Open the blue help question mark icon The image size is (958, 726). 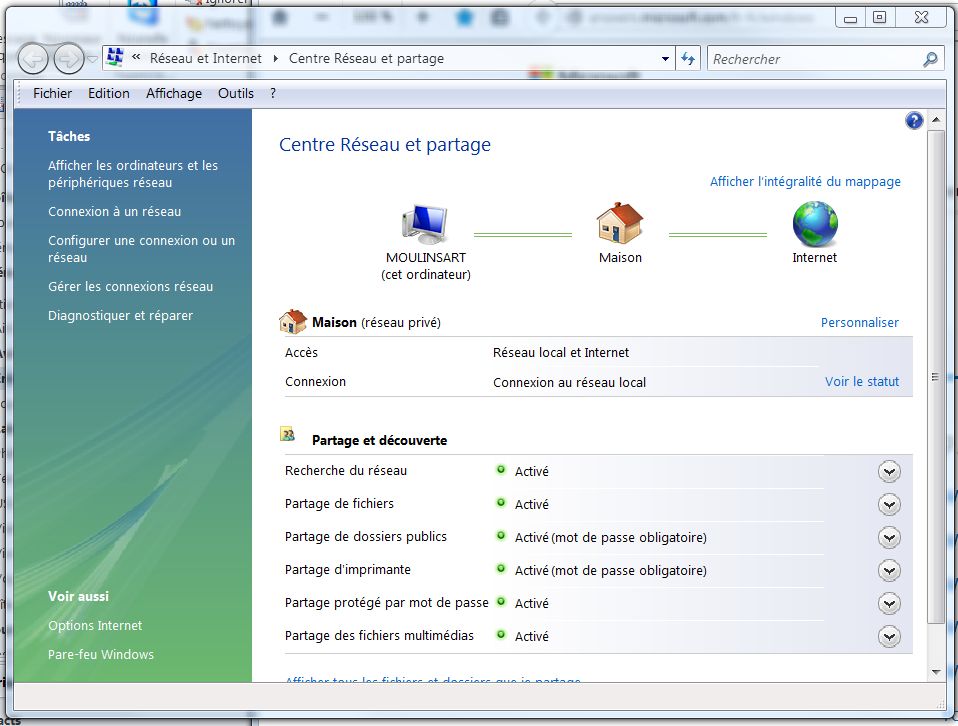coord(913,120)
